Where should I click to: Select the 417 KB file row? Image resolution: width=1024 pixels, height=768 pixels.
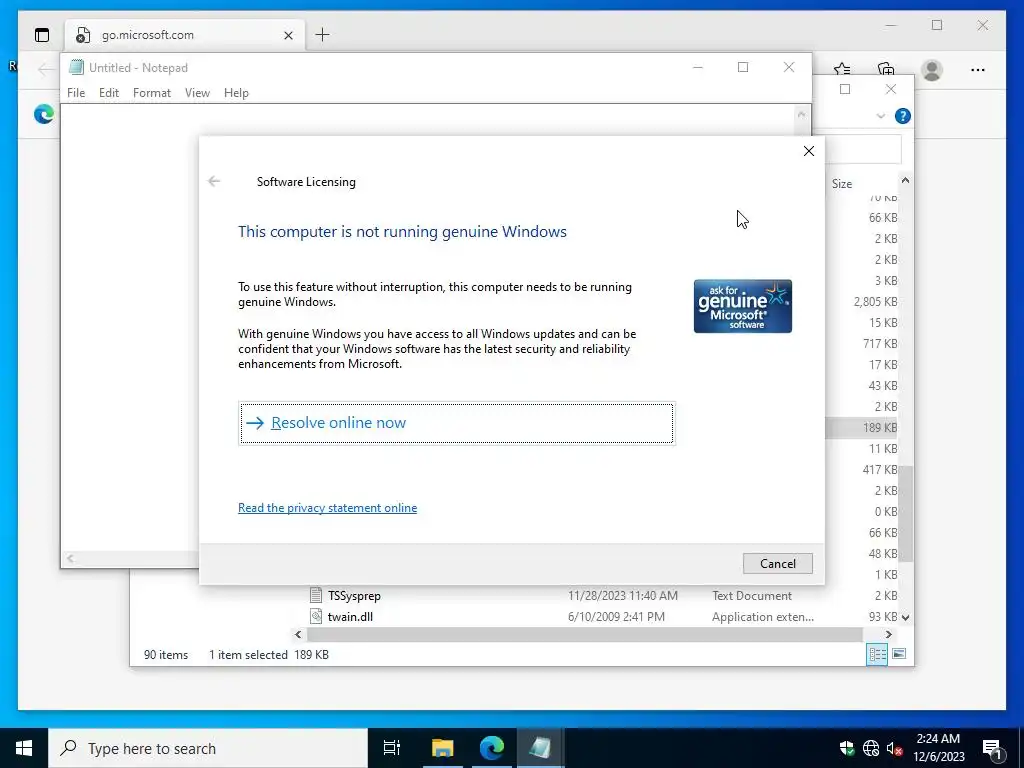tap(880, 470)
